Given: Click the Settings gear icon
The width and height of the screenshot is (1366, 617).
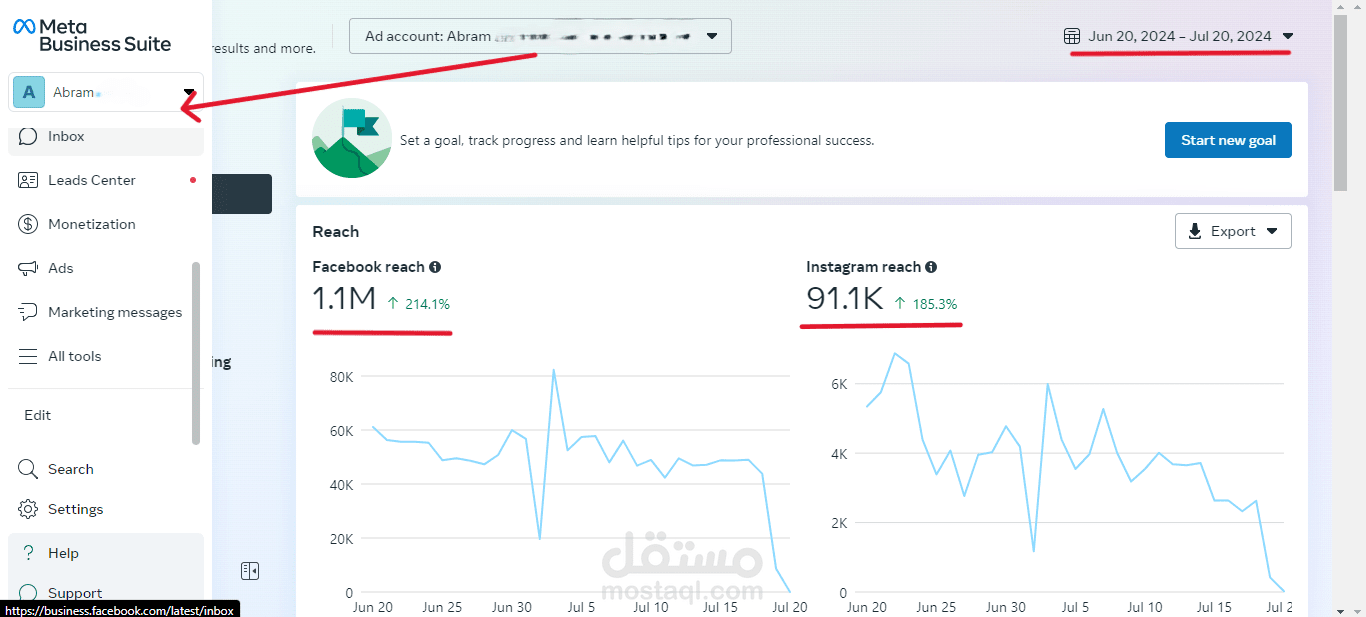Looking at the screenshot, I should coord(28,509).
